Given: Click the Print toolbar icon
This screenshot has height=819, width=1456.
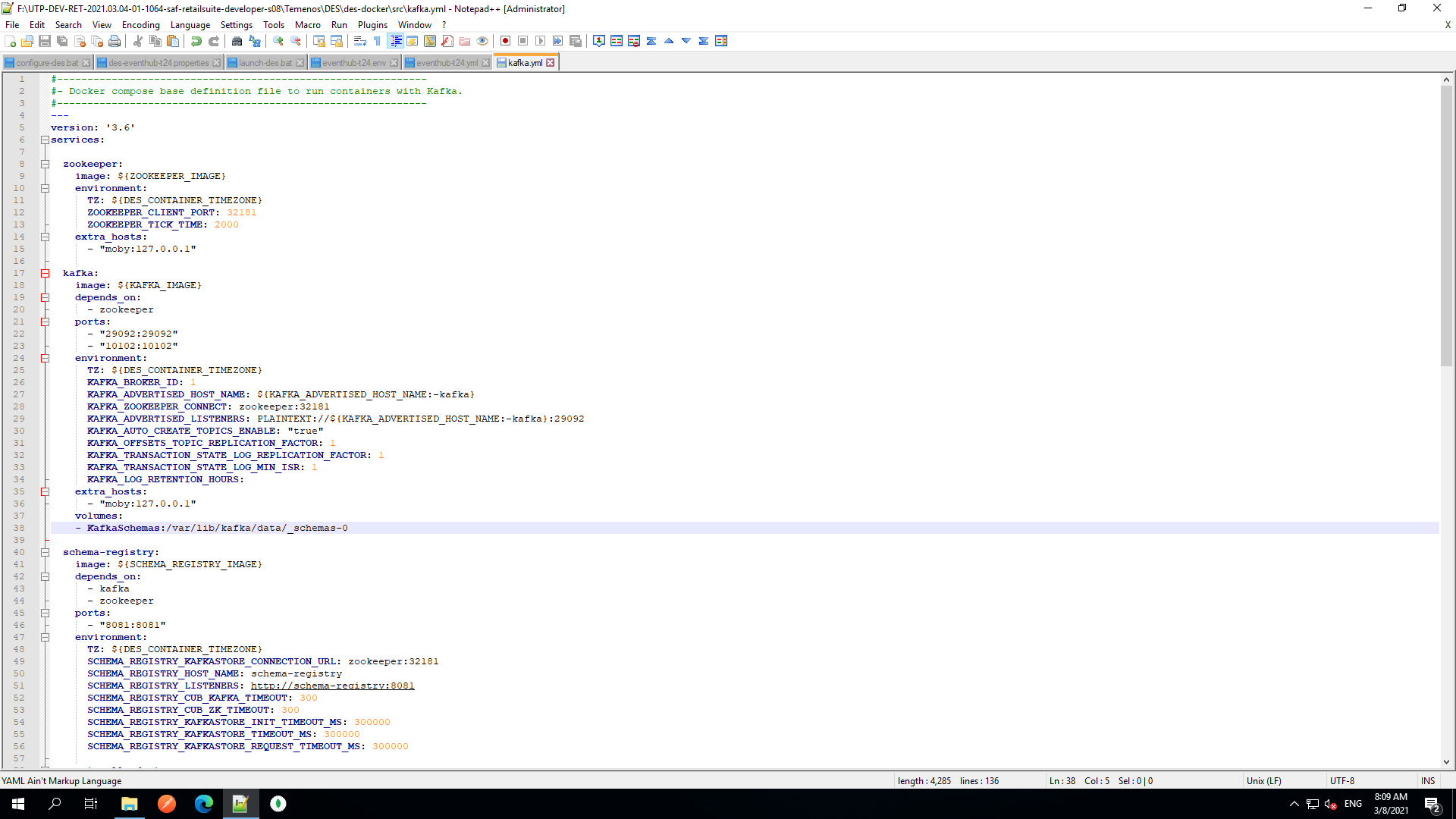Looking at the screenshot, I should [x=115, y=41].
